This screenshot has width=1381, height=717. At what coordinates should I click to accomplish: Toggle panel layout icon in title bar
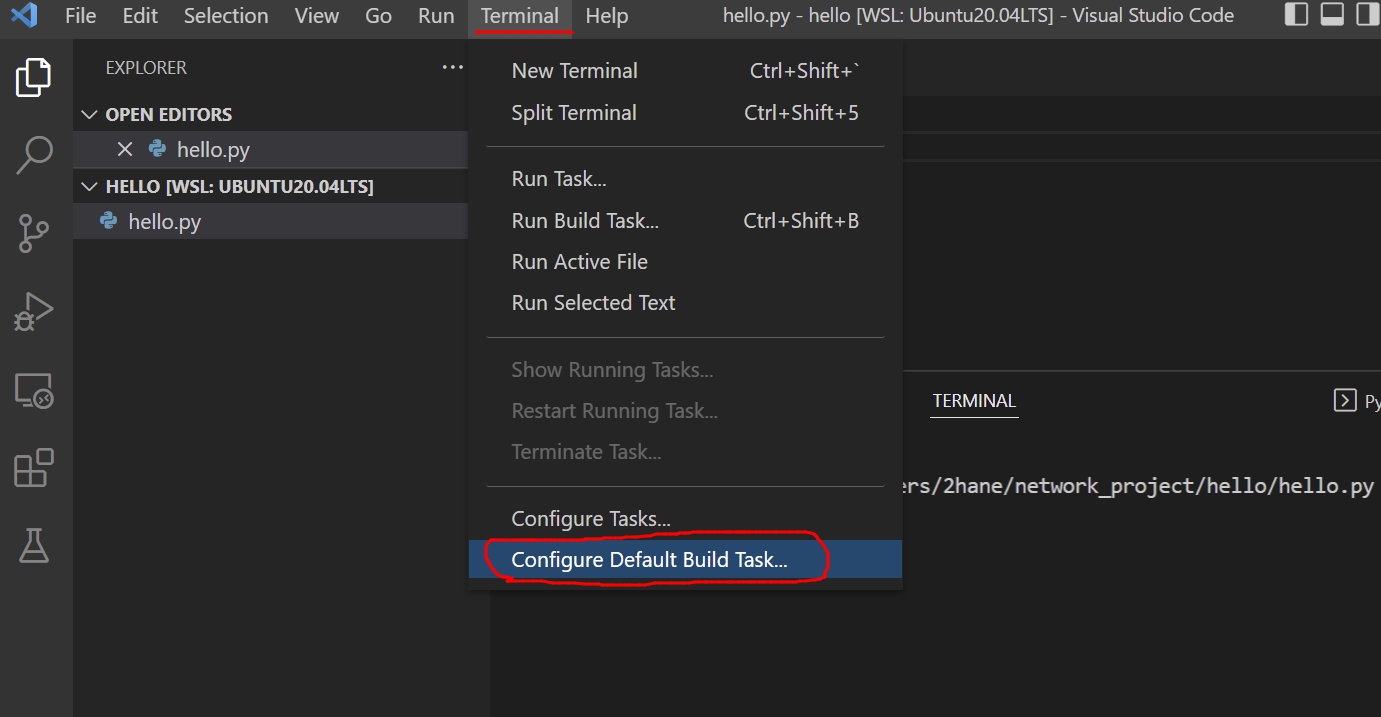pos(1332,15)
